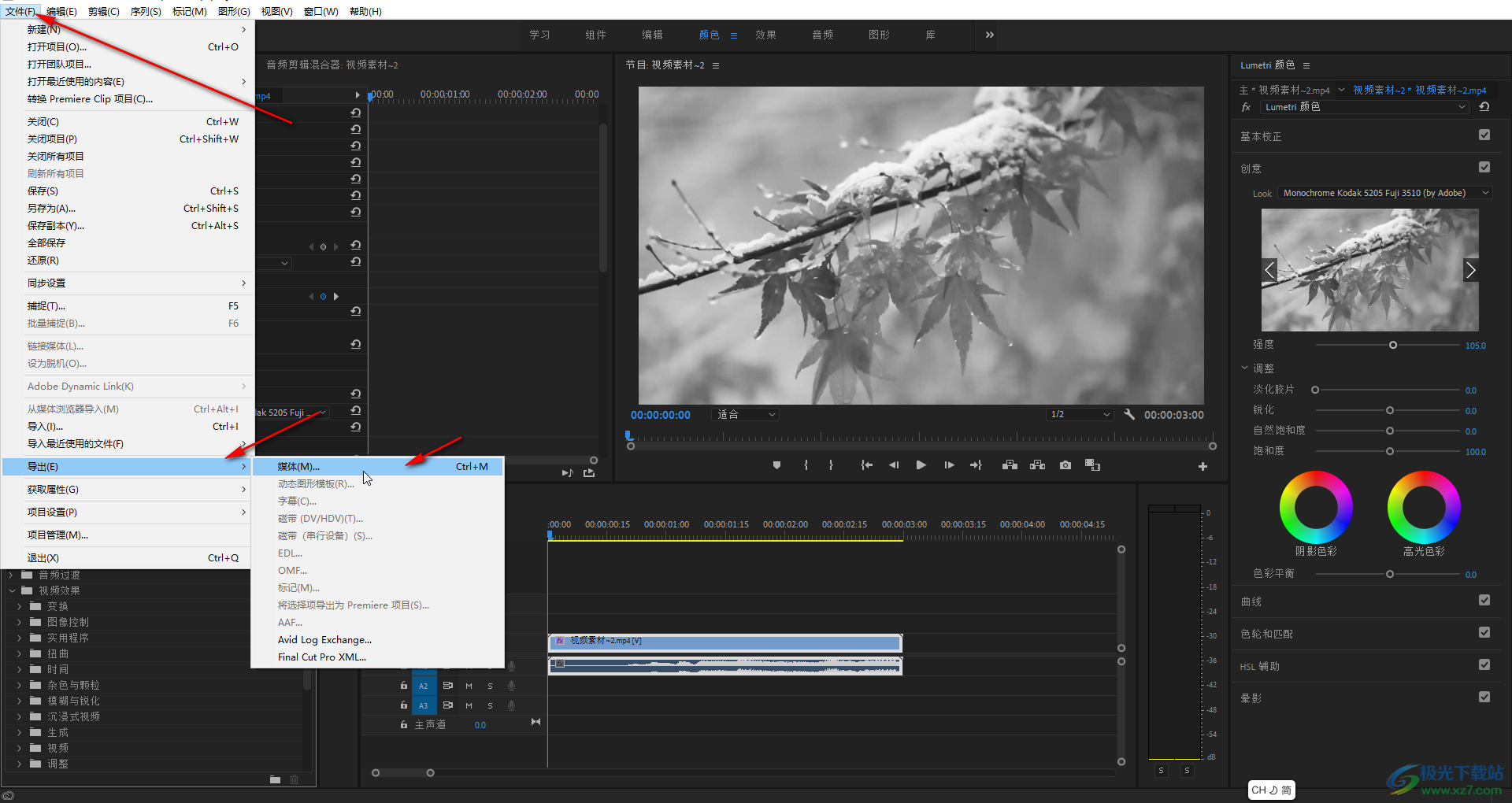Open button editor plus icon
Viewport: 1512px width, 803px height.
click(x=1203, y=467)
